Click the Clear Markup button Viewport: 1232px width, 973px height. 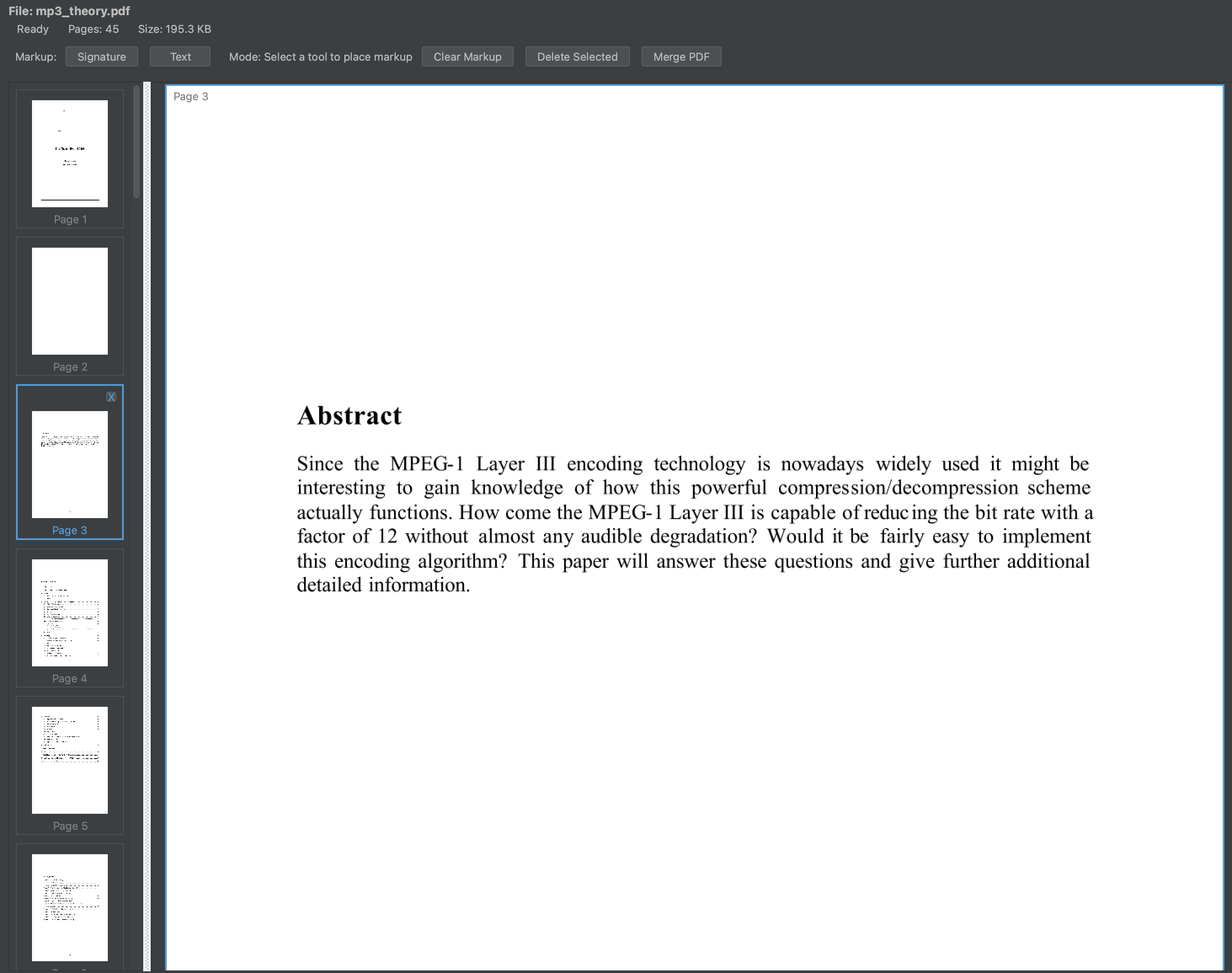pos(467,56)
